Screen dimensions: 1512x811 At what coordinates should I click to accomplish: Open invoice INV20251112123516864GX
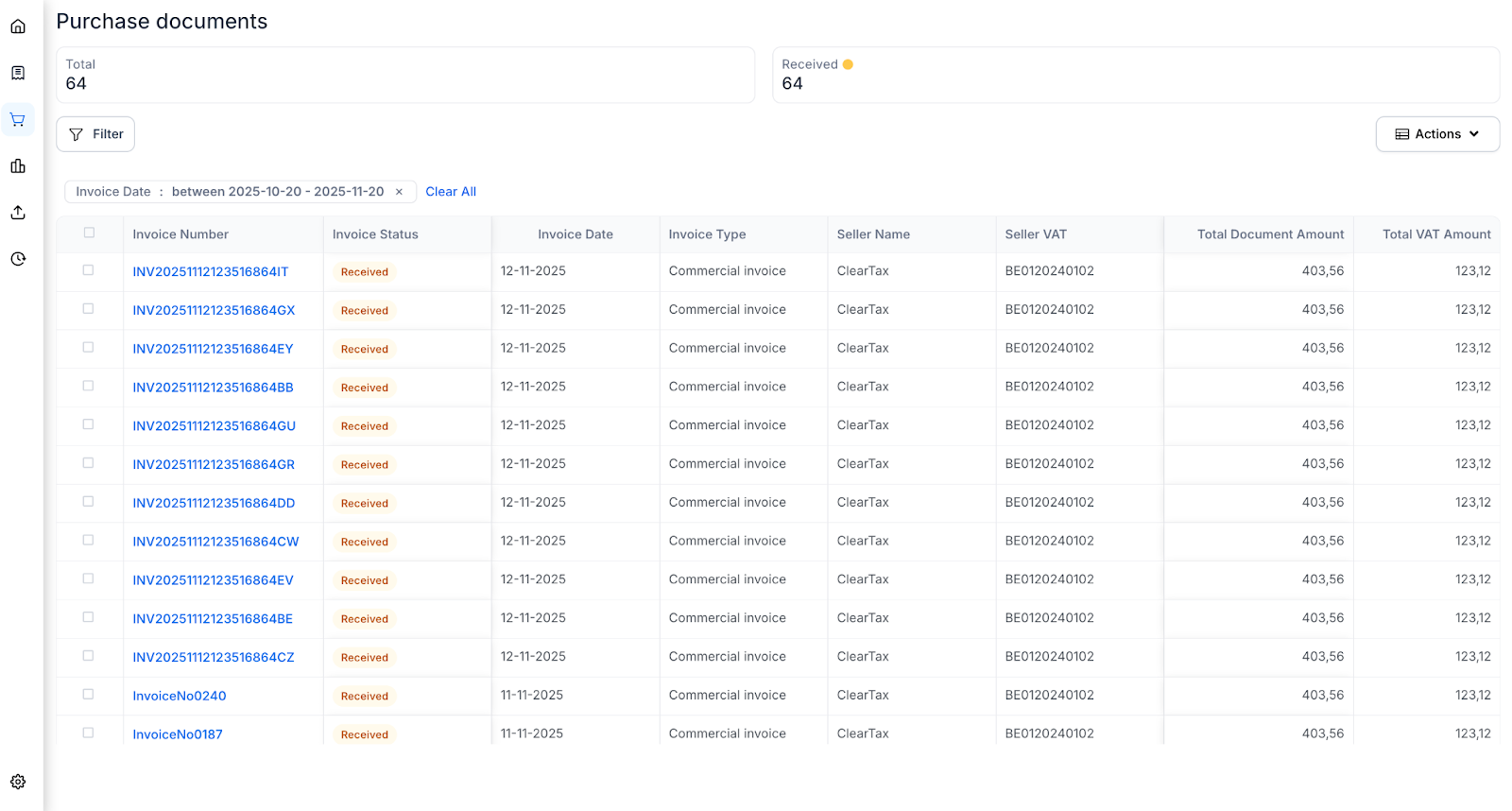coord(214,310)
